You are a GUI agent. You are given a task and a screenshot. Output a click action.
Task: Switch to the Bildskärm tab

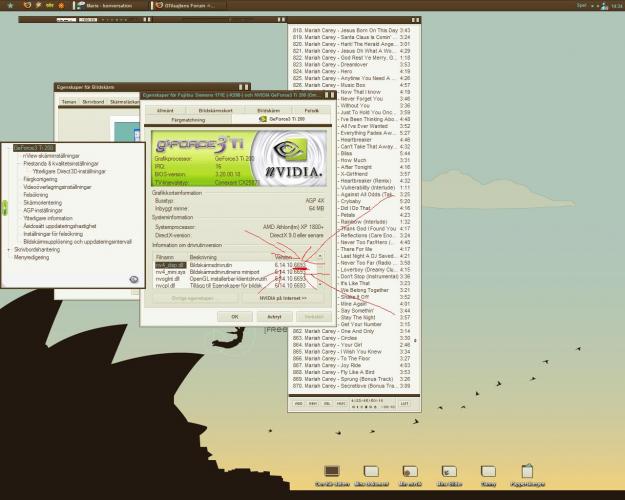[269, 110]
